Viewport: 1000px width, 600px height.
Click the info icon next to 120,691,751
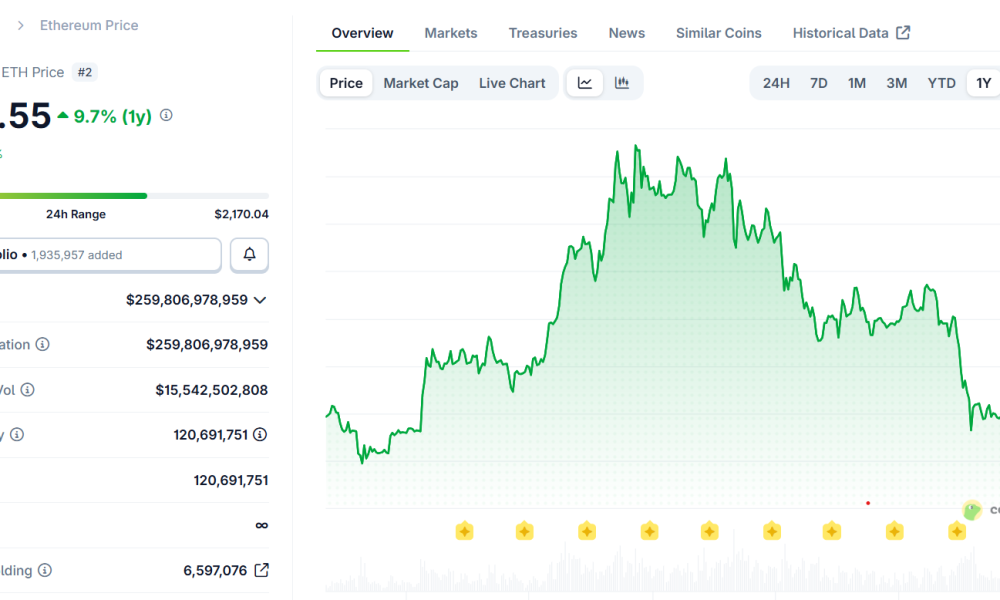click(260, 434)
